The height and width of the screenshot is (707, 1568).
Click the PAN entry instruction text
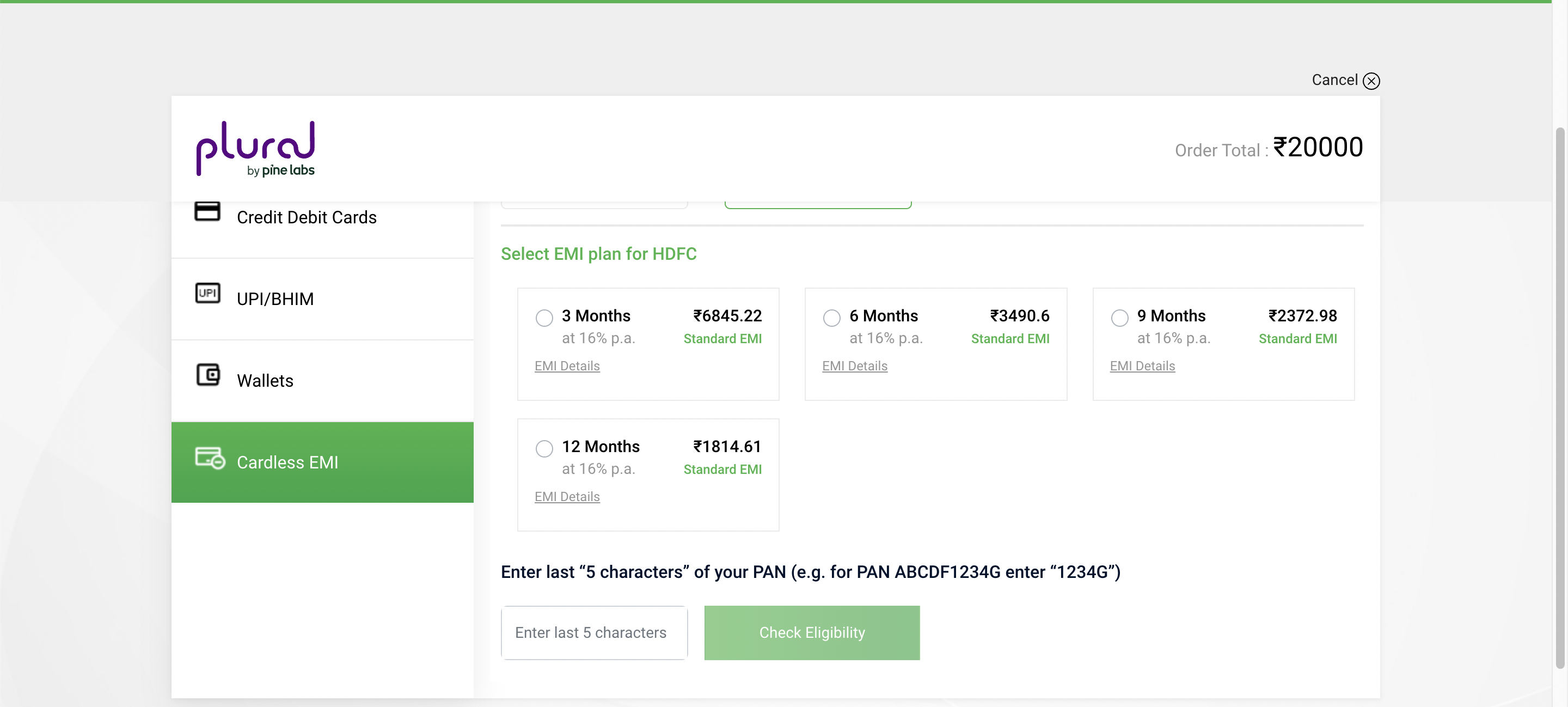pos(810,572)
